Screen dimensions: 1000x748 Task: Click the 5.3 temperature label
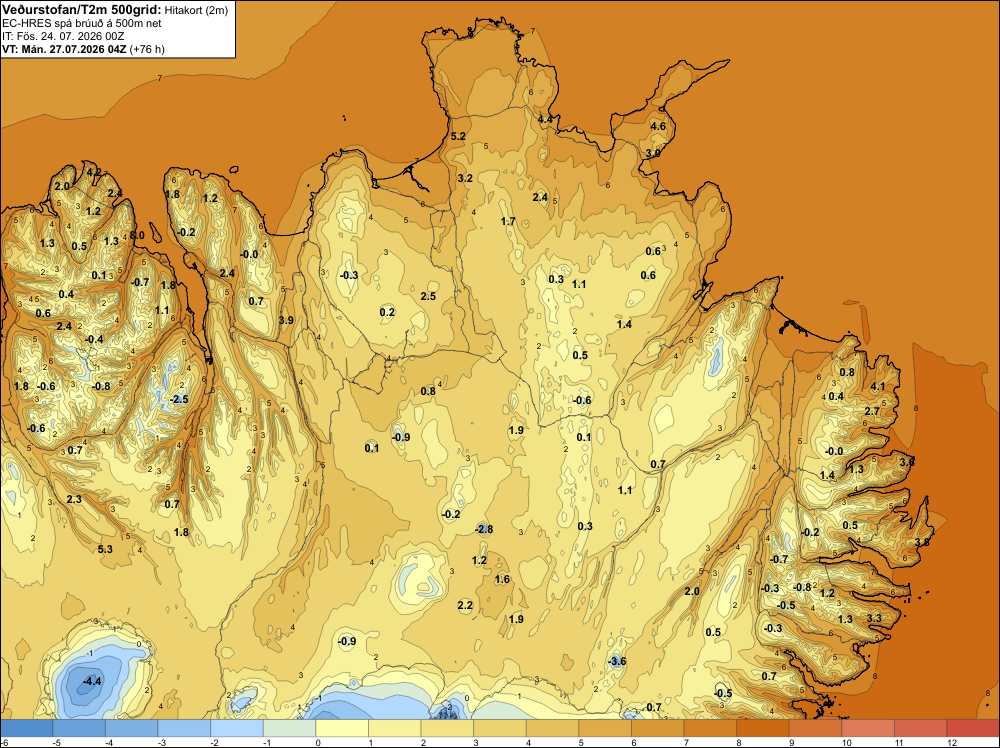tap(105, 549)
